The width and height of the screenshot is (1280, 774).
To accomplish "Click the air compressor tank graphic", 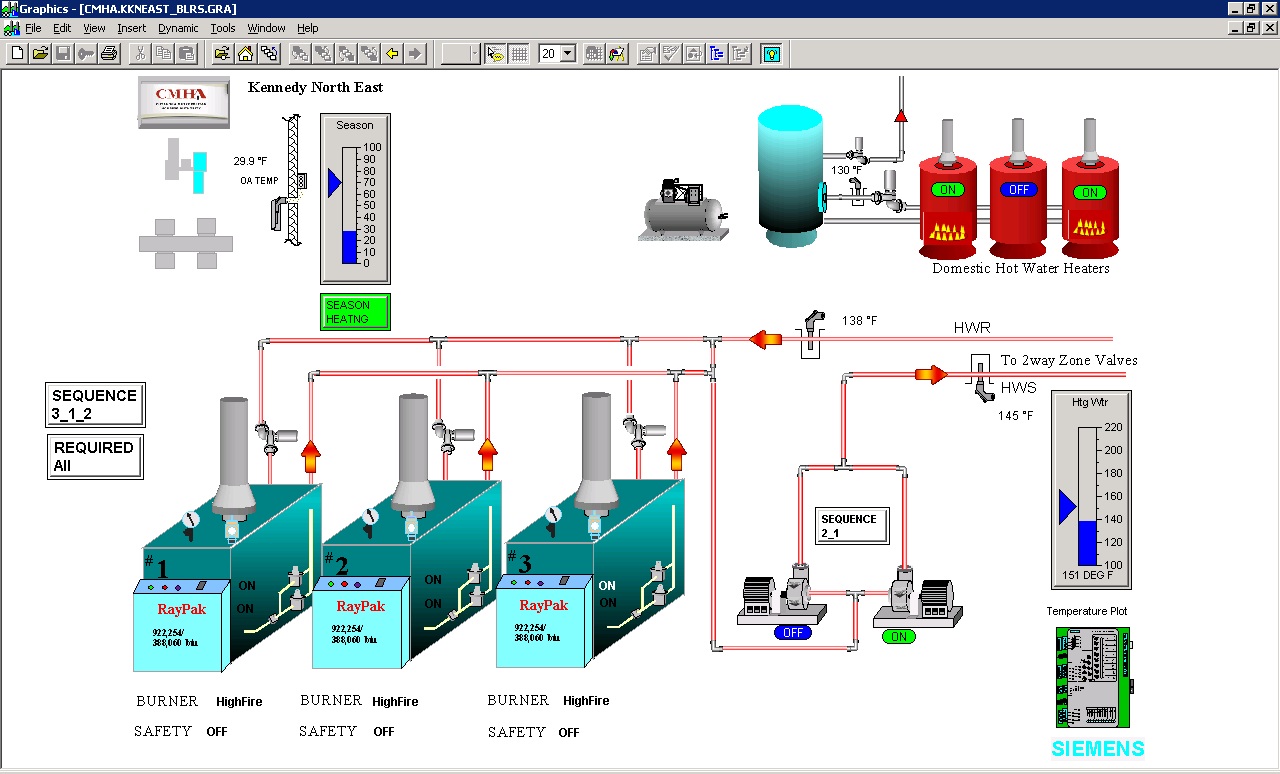I will [x=682, y=212].
